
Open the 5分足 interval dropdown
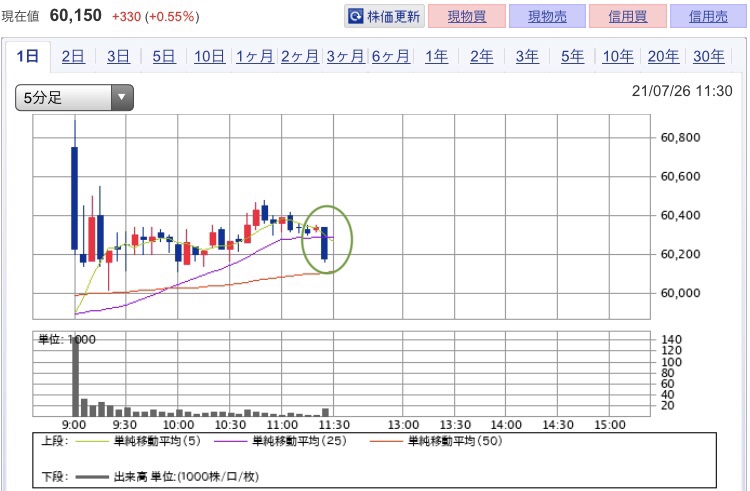[x=74, y=98]
